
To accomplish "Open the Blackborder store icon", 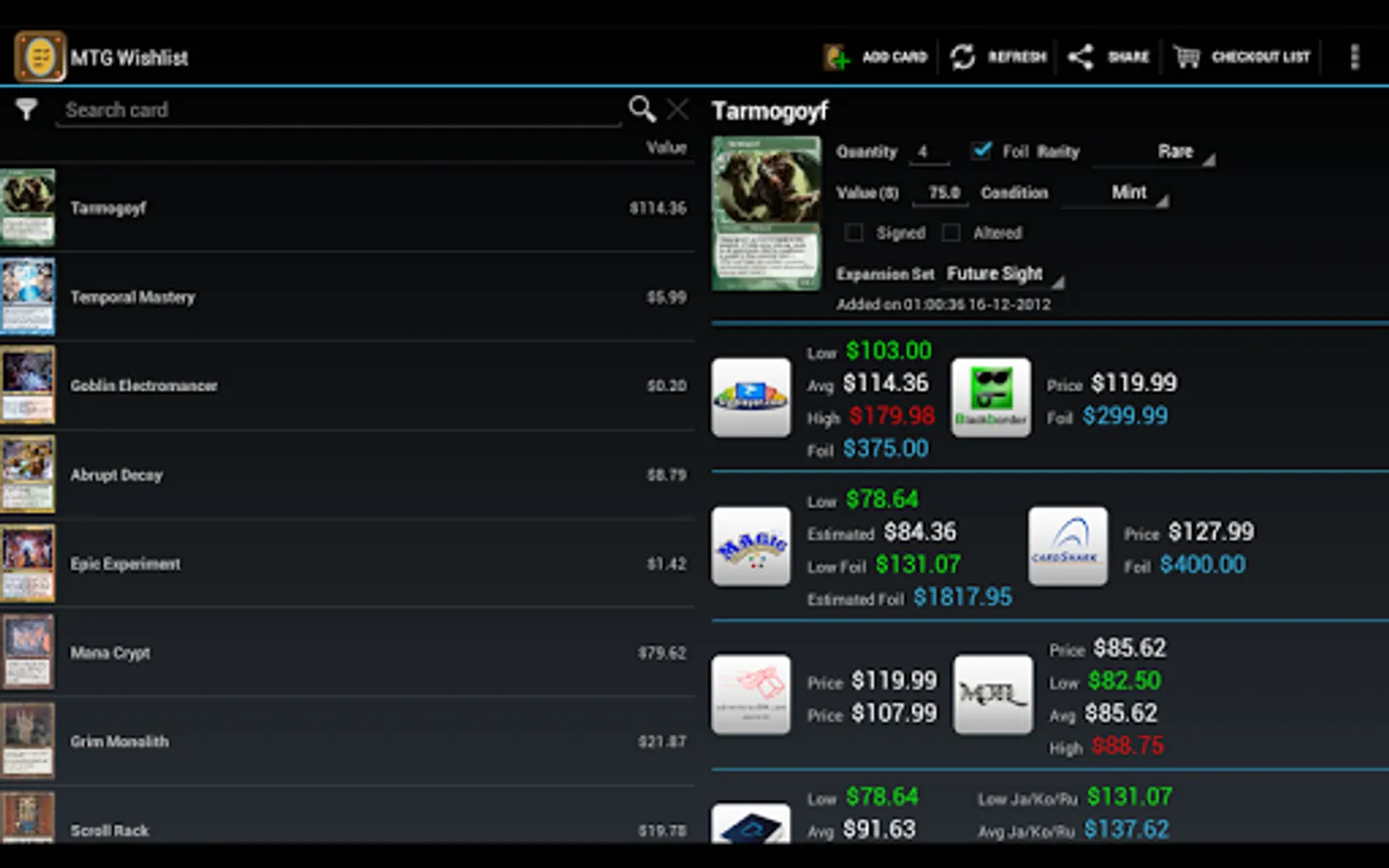I will pyautogui.click(x=991, y=397).
